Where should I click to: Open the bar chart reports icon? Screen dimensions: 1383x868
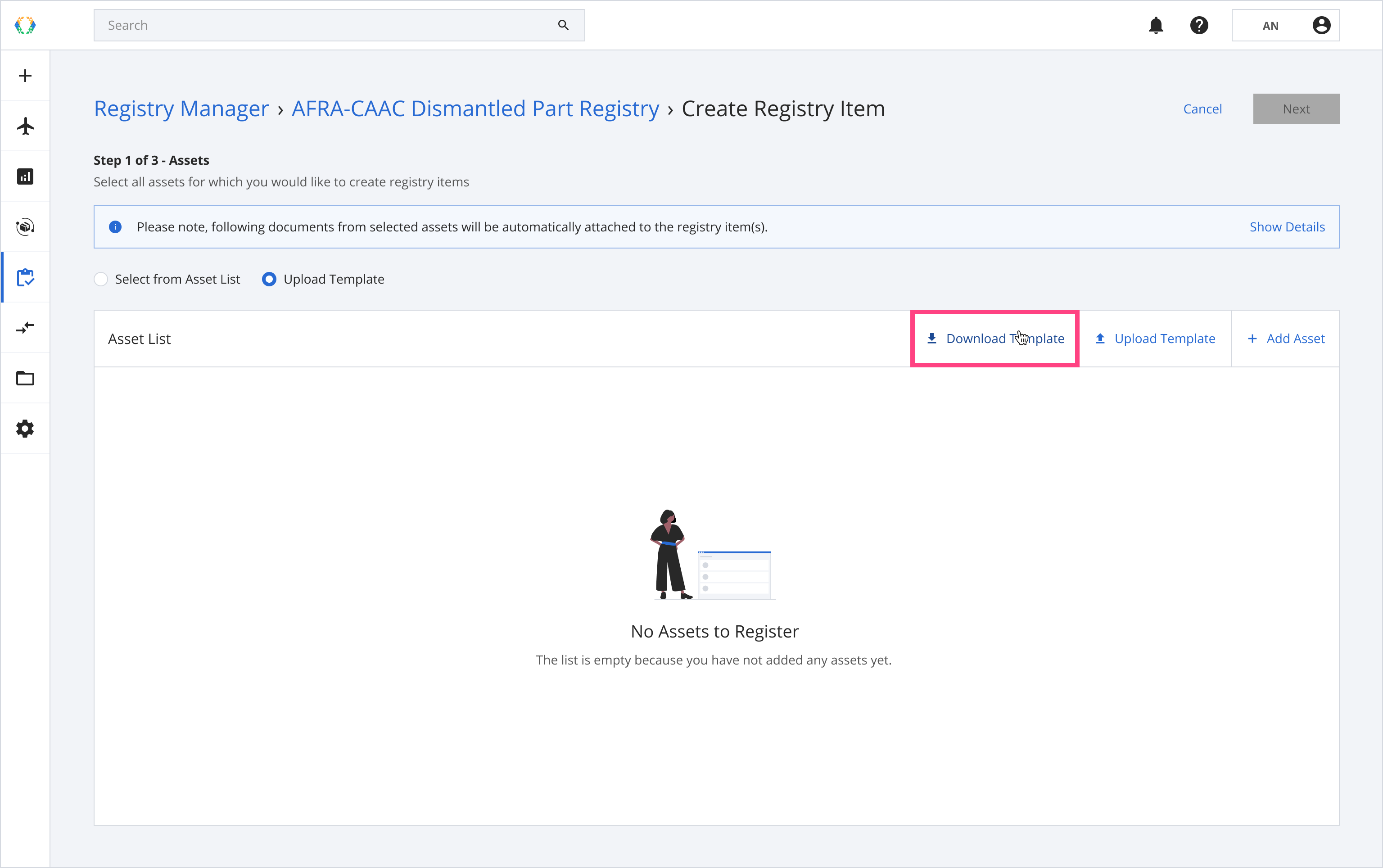click(25, 176)
